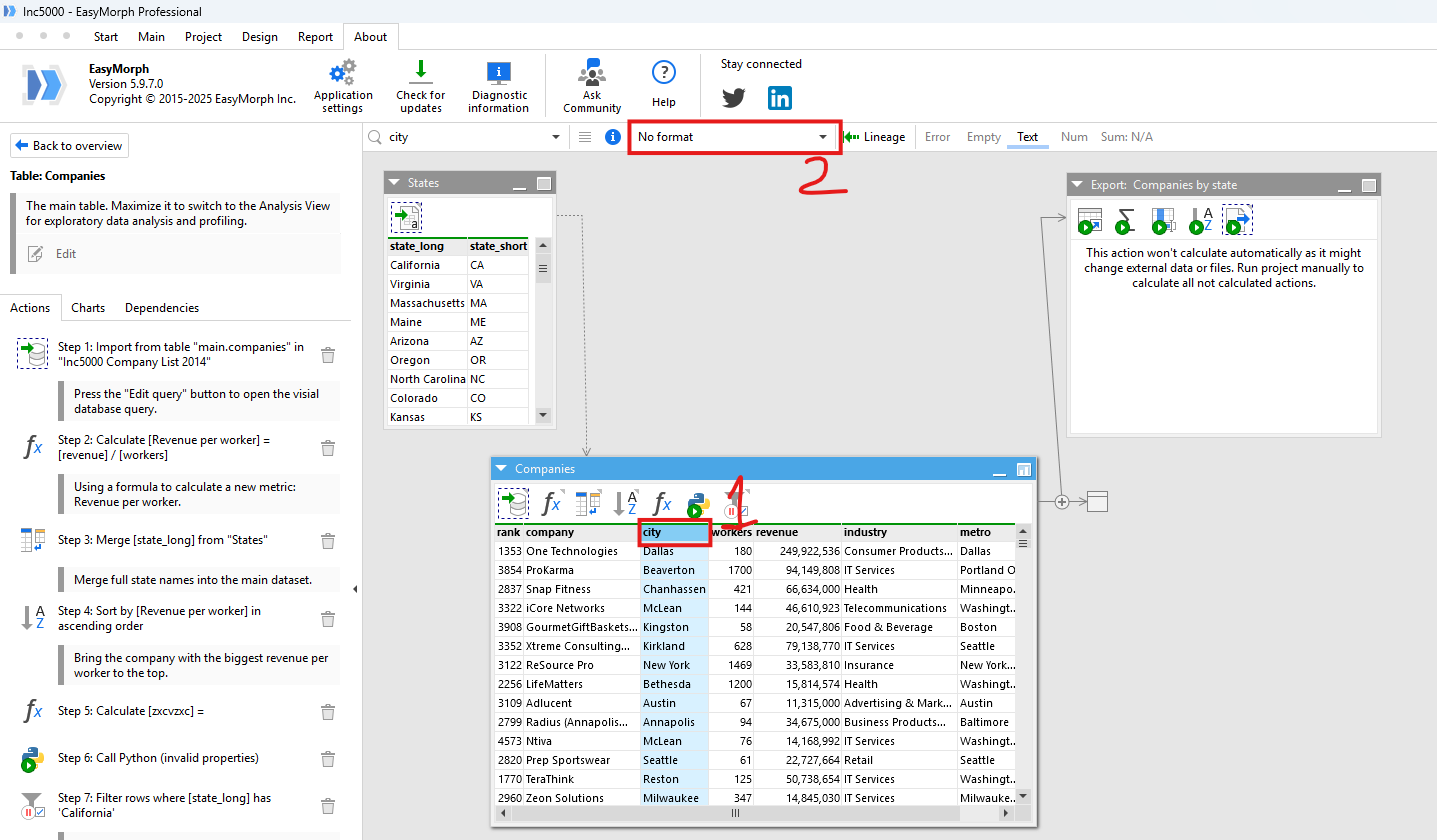The height and width of the screenshot is (840, 1437).
Task: Select import from database action in Companies table
Action: (514, 503)
